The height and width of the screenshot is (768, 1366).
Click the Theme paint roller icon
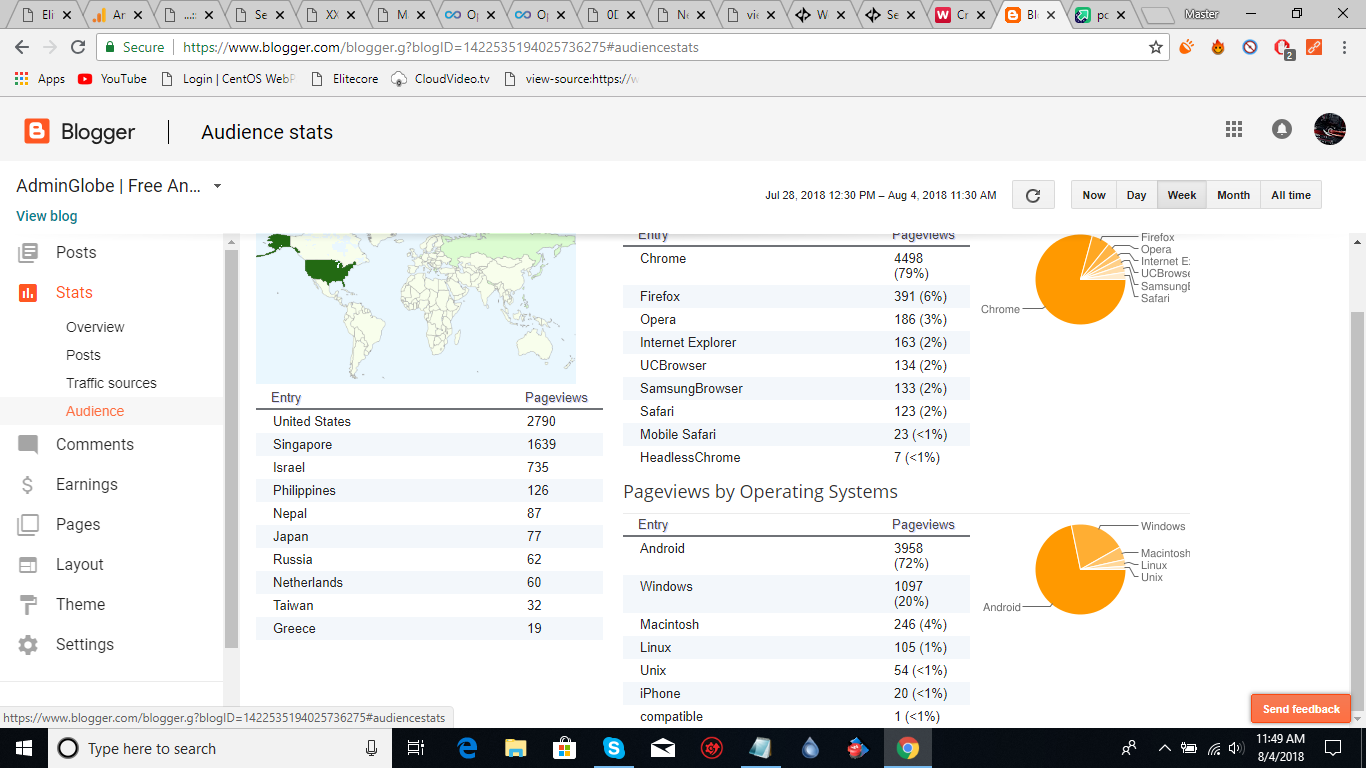tap(28, 604)
